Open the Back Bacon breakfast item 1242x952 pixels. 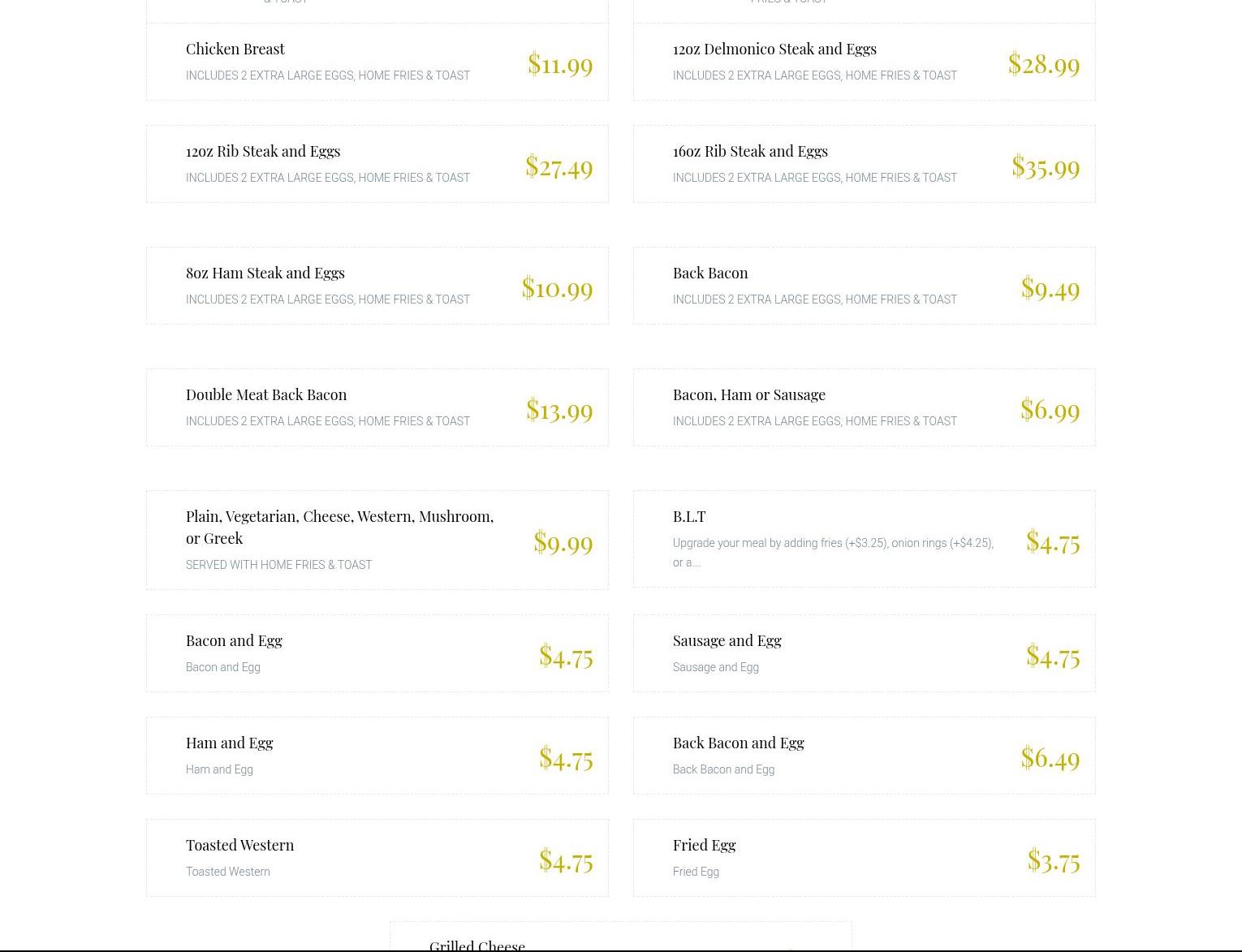(710, 273)
